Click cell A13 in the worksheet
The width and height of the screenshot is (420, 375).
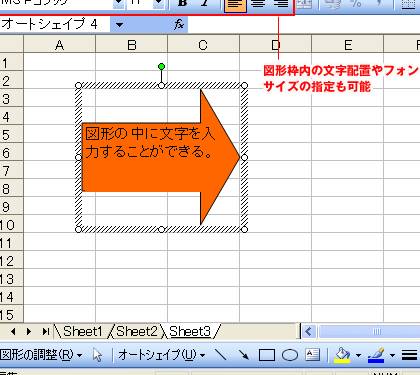60,278
